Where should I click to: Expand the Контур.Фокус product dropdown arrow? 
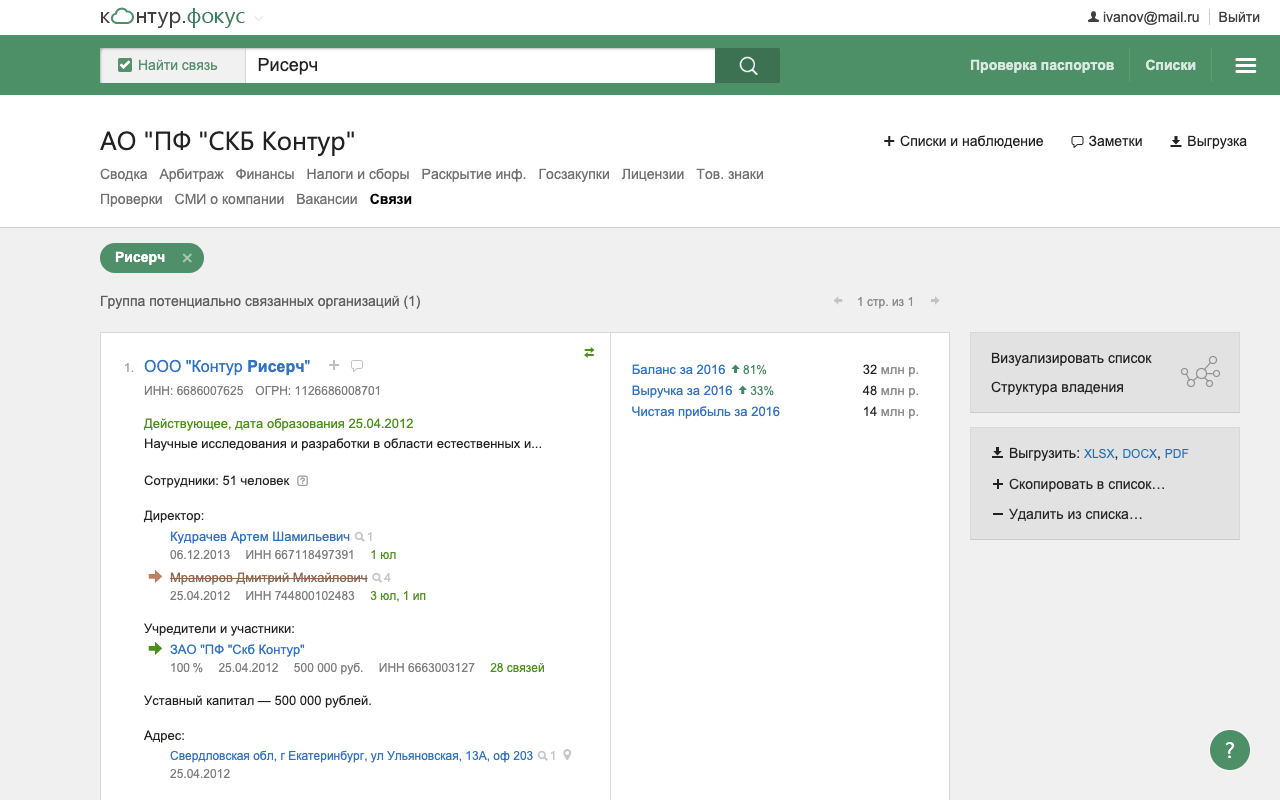[x=259, y=18]
